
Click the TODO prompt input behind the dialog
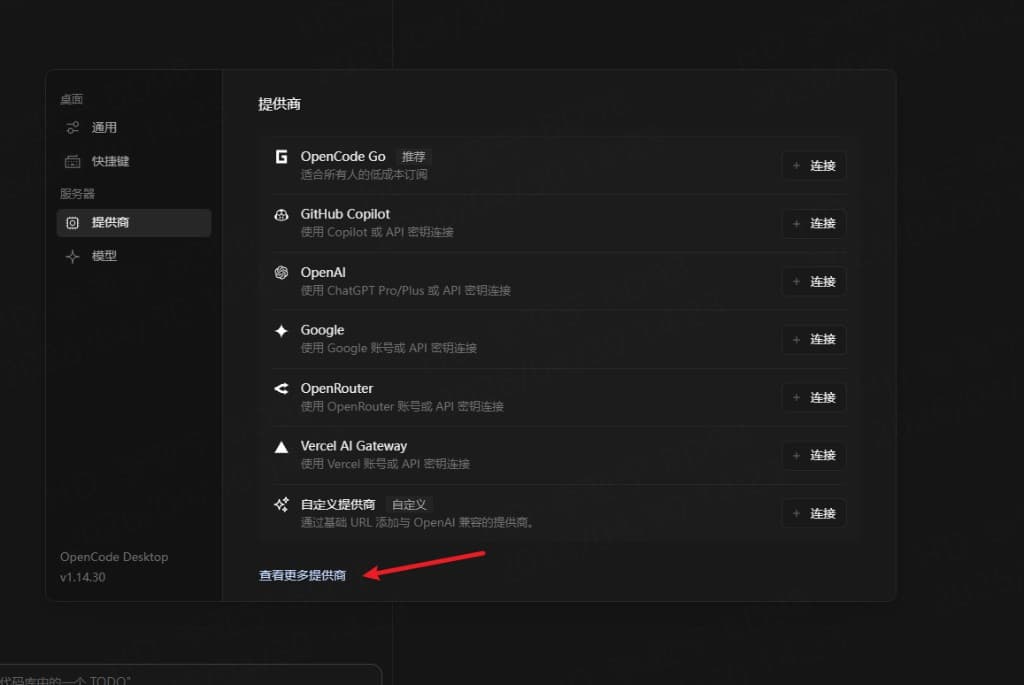(191, 675)
